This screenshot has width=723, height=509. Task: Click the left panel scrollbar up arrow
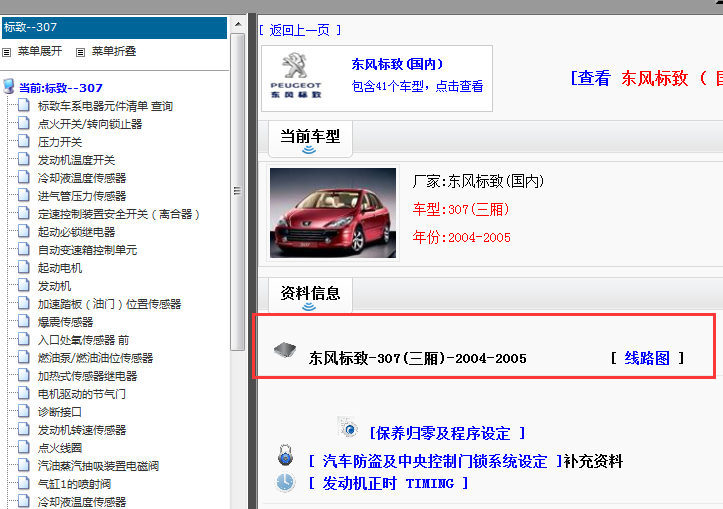(x=238, y=24)
